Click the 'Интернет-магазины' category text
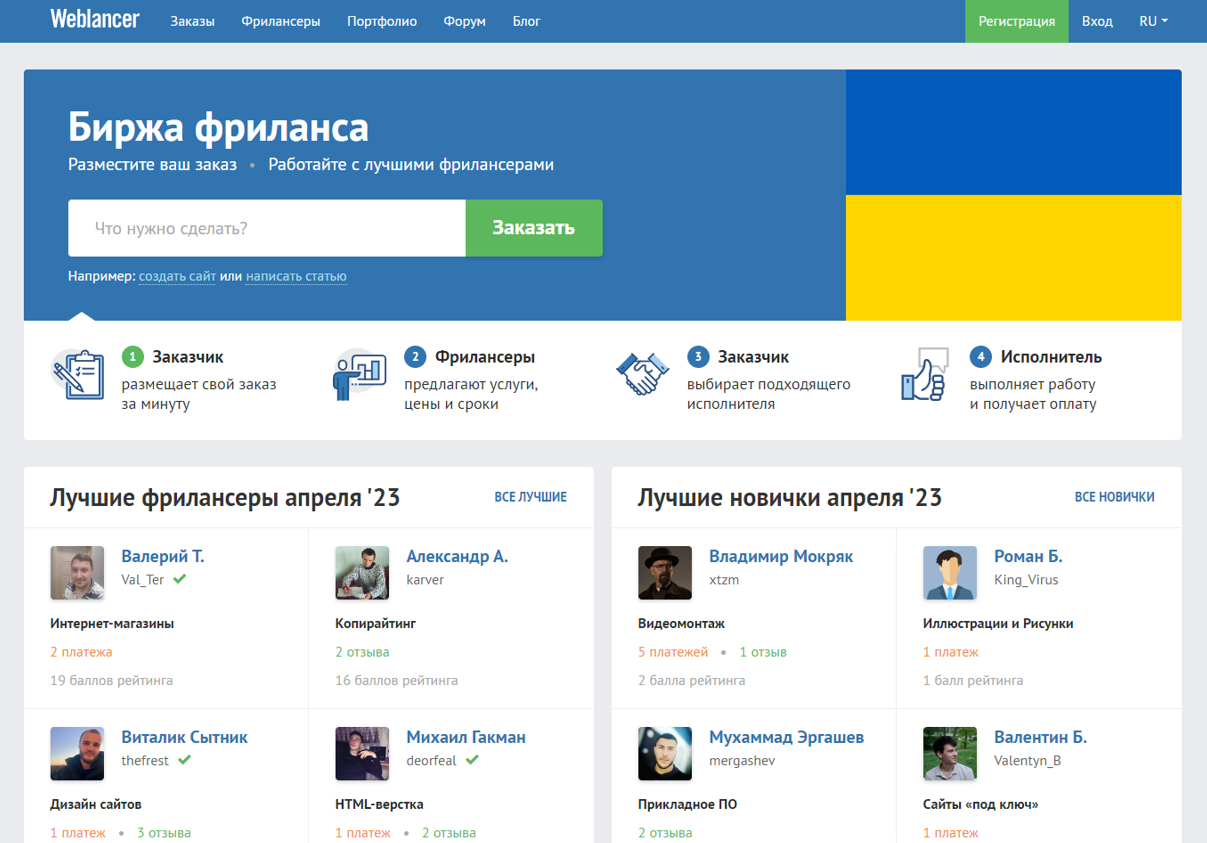This screenshot has height=843, width=1207. point(112,623)
